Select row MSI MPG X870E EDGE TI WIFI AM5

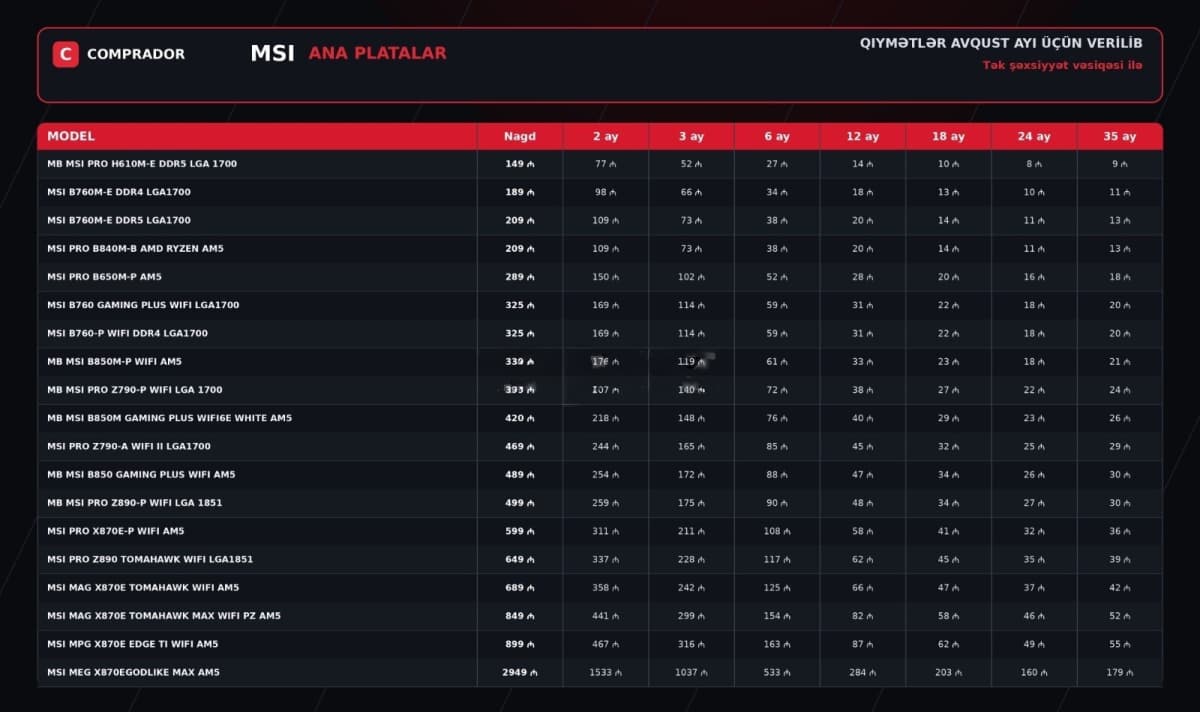point(600,644)
